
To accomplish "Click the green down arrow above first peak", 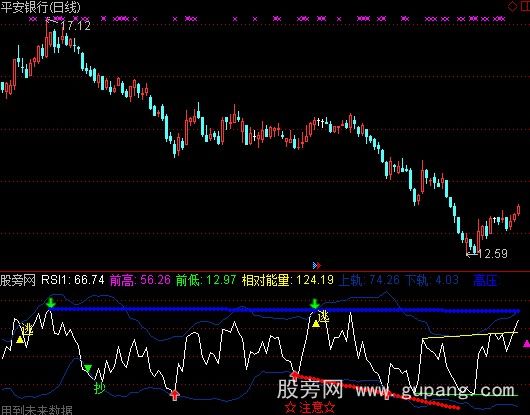I will (x=51, y=302).
